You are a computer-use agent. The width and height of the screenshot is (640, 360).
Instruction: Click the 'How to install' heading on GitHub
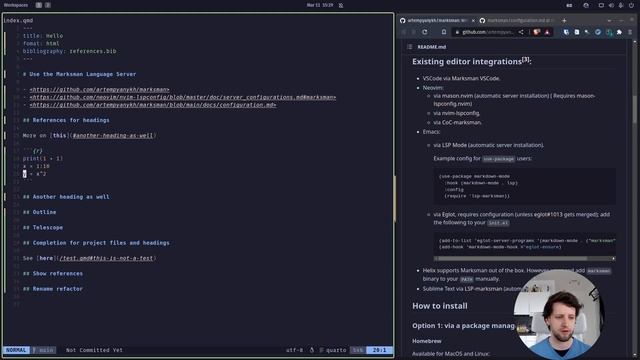pos(440,306)
